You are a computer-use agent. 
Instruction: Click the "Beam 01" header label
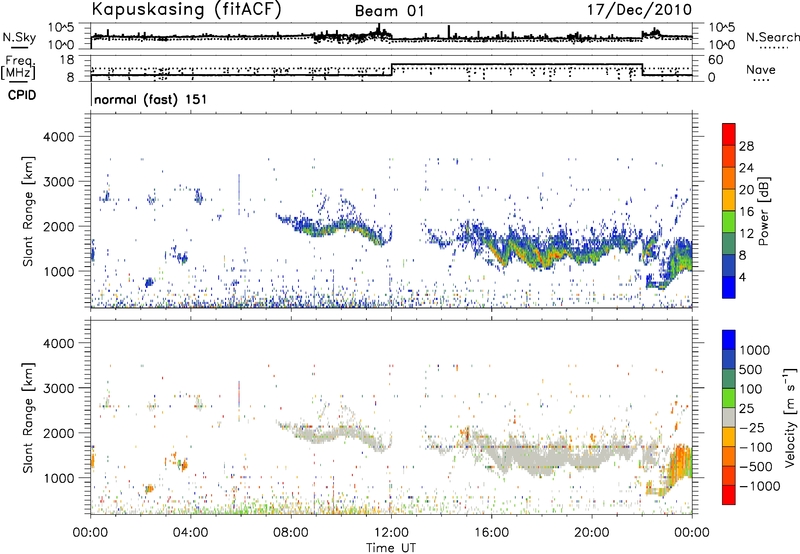(x=389, y=11)
